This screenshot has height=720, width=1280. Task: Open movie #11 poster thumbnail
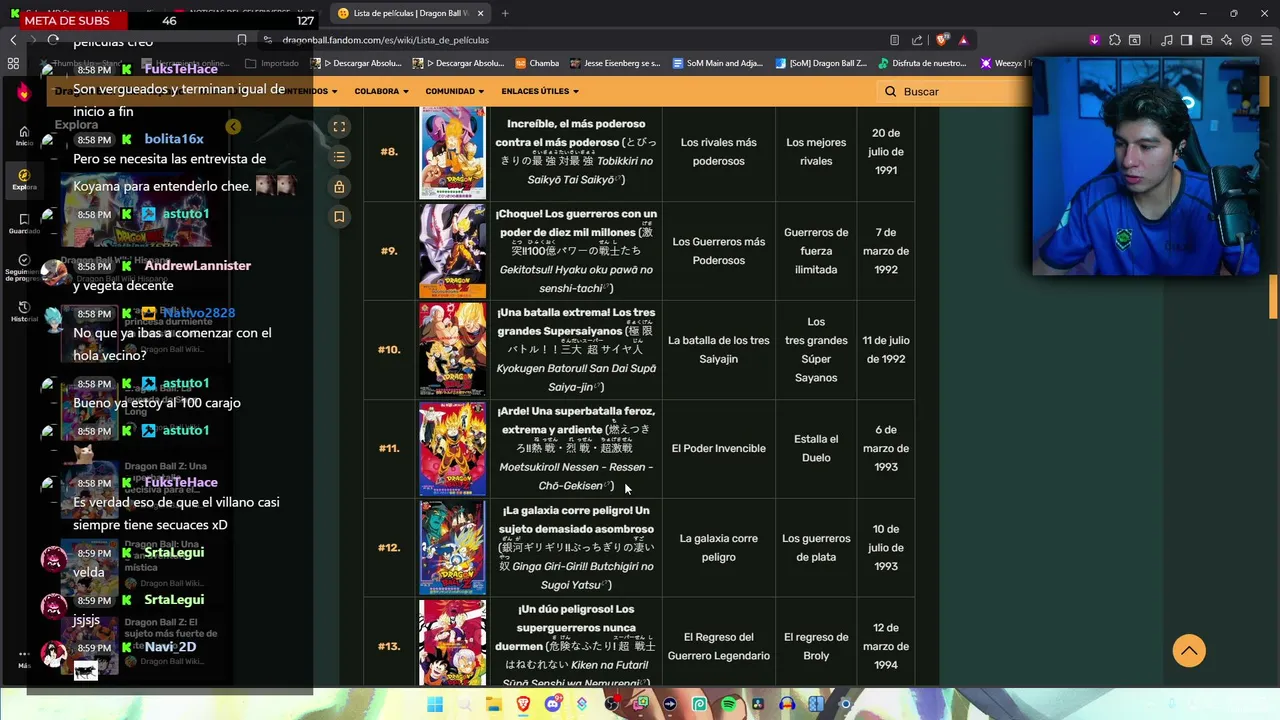tap(452, 448)
